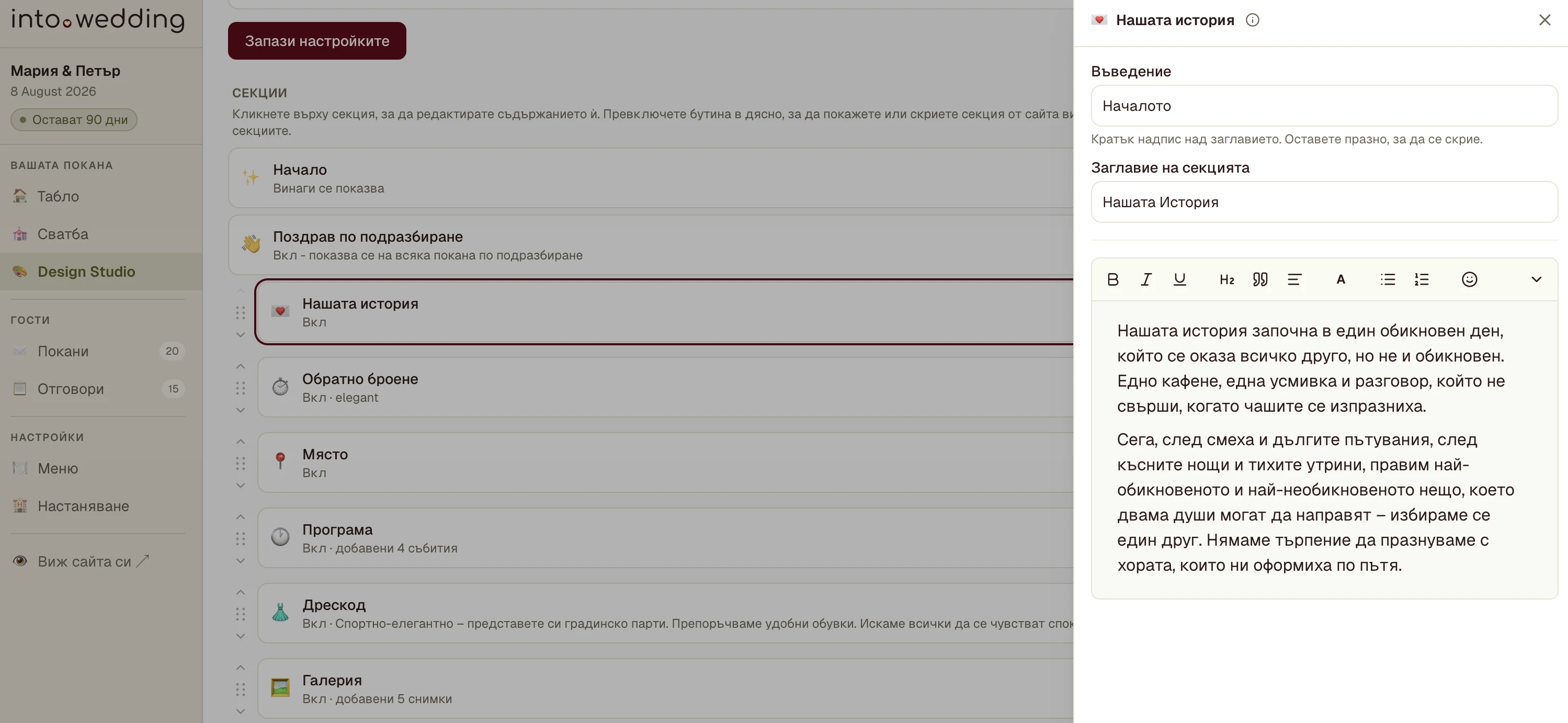Open the Дрескод section card
Image resolution: width=1568 pixels, height=723 pixels.
click(x=665, y=613)
